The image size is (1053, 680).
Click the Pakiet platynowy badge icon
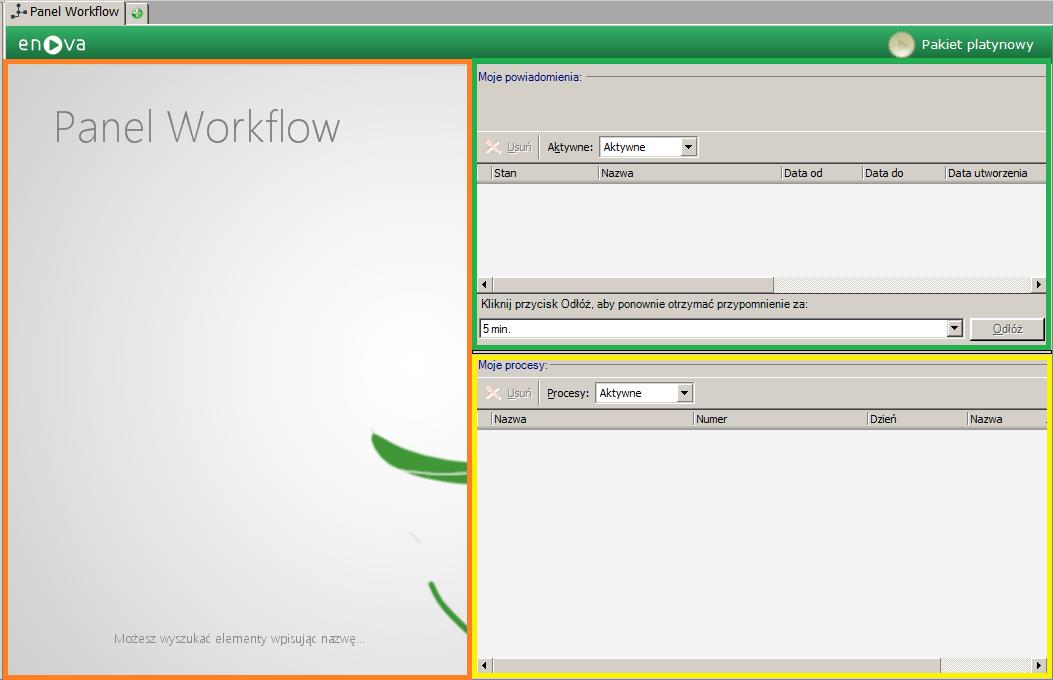[901, 44]
